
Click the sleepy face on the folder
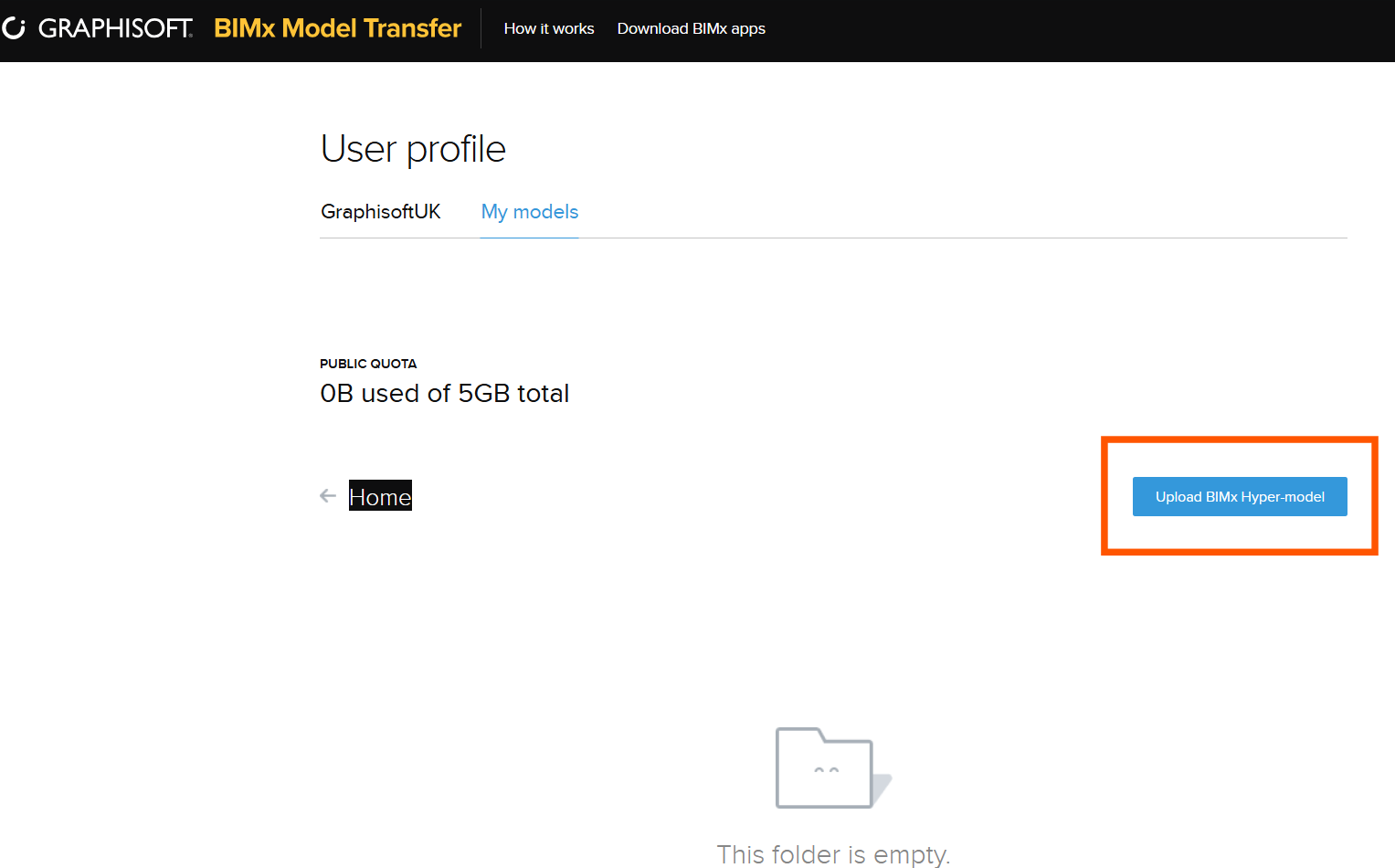pyautogui.click(x=827, y=770)
